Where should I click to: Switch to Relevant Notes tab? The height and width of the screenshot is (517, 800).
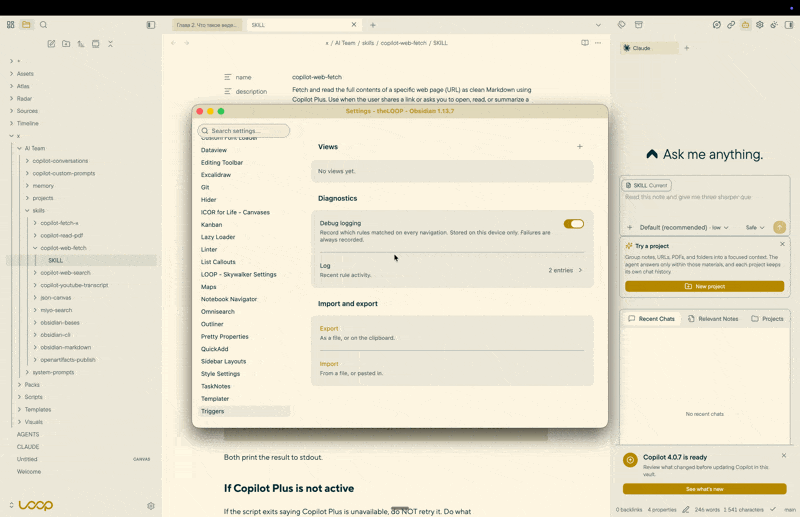713,318
